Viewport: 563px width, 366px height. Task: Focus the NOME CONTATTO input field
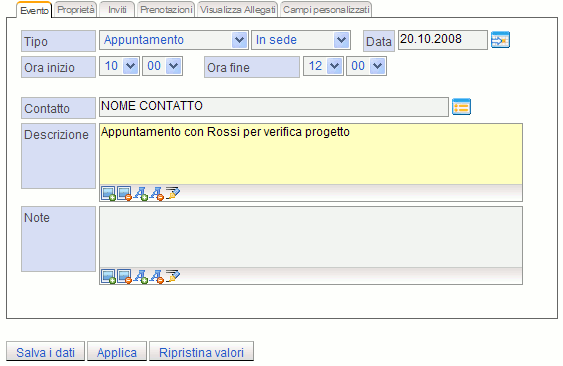(x=274, y=107)
